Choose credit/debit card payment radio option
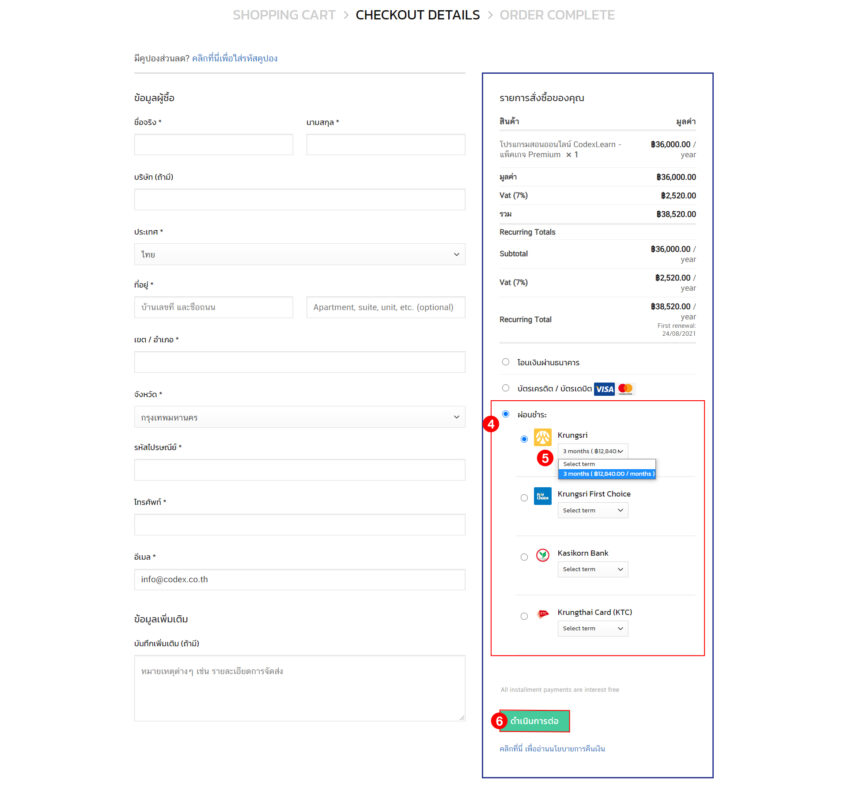Viewport: 848px width, 800px height. click(x=506, y=388)
